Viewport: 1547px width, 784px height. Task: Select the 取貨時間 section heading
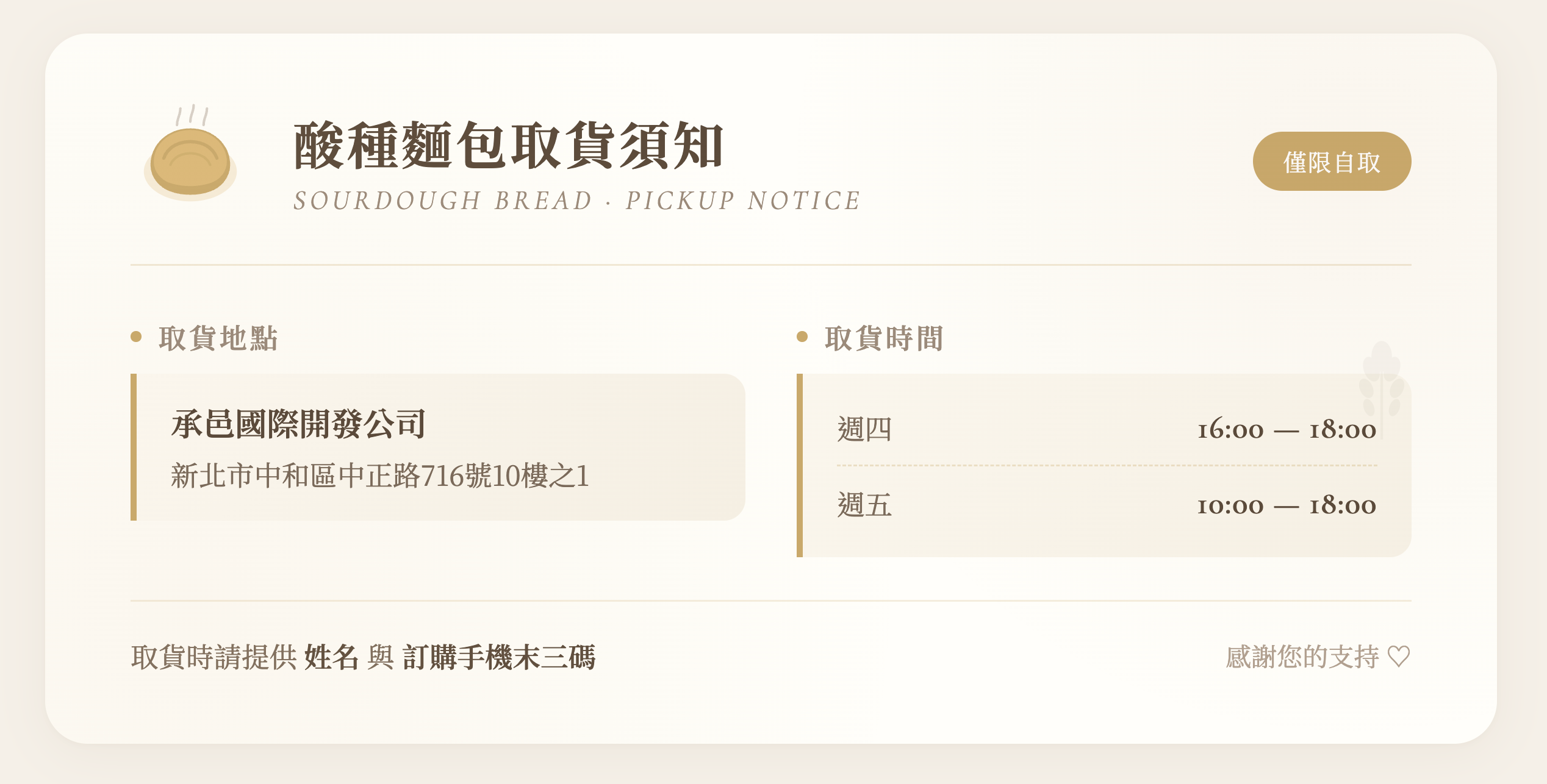[x=884, y=338]
